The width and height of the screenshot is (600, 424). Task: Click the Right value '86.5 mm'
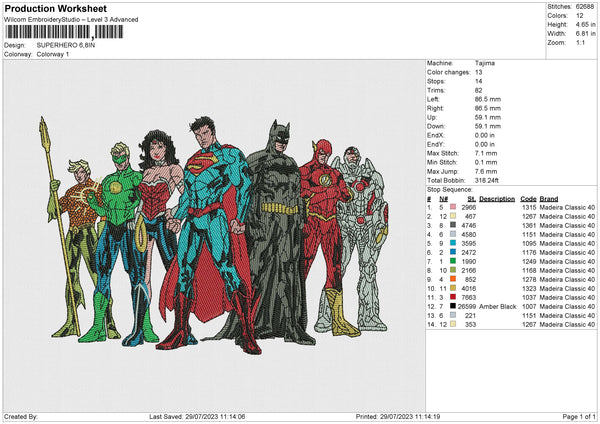coord(488,108)
